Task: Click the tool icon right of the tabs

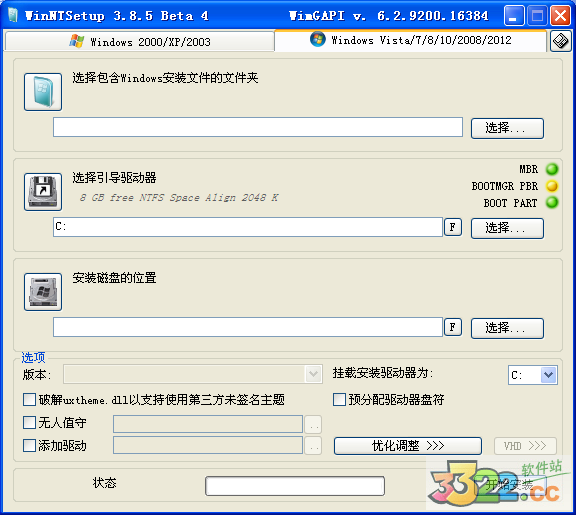Action: 561,41
